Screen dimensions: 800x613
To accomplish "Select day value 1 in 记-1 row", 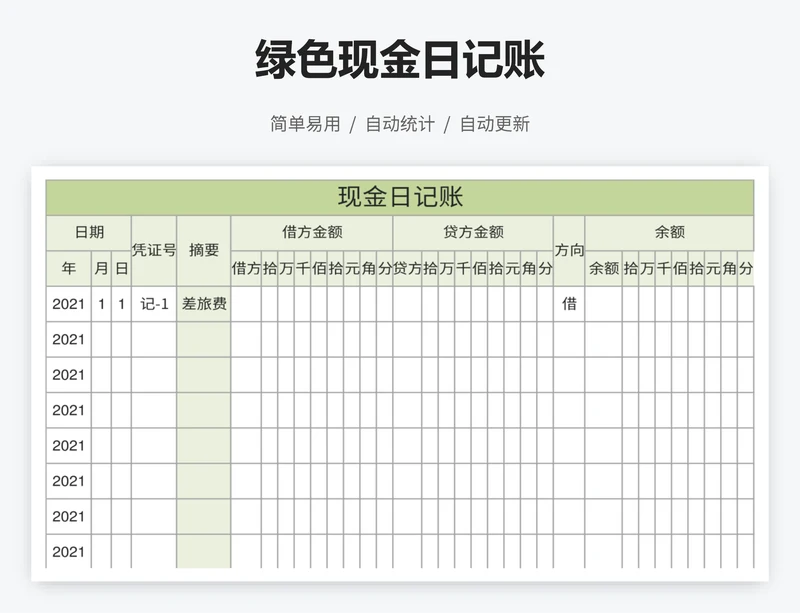I will coord(121,304).
